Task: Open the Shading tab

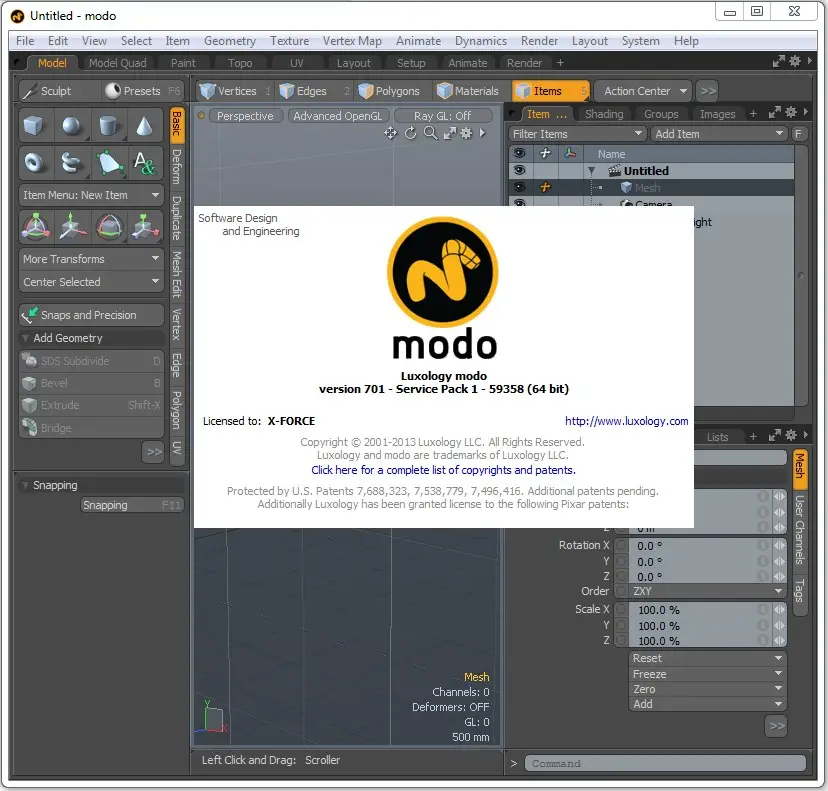Action: click(604, 114)
